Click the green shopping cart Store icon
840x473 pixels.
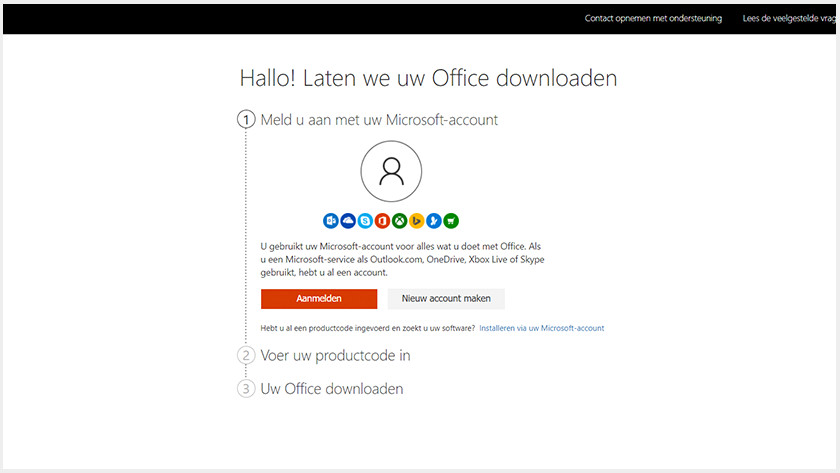click(451, 221)
